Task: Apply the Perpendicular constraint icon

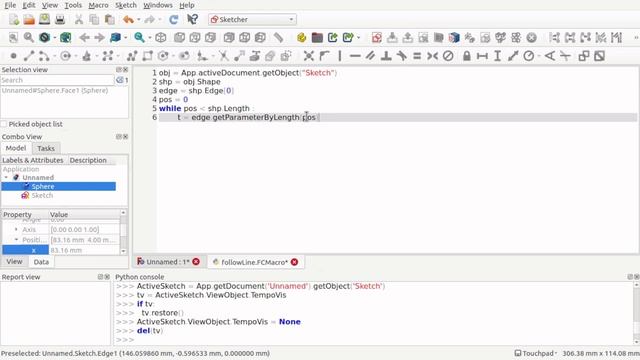Action: coord(386,56)
